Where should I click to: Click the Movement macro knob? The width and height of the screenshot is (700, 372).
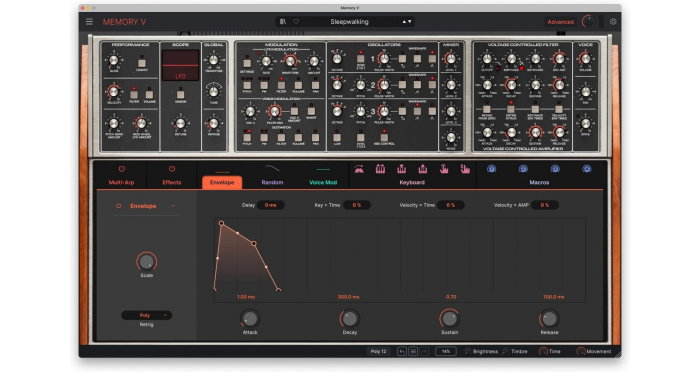[x=581, y=351]
